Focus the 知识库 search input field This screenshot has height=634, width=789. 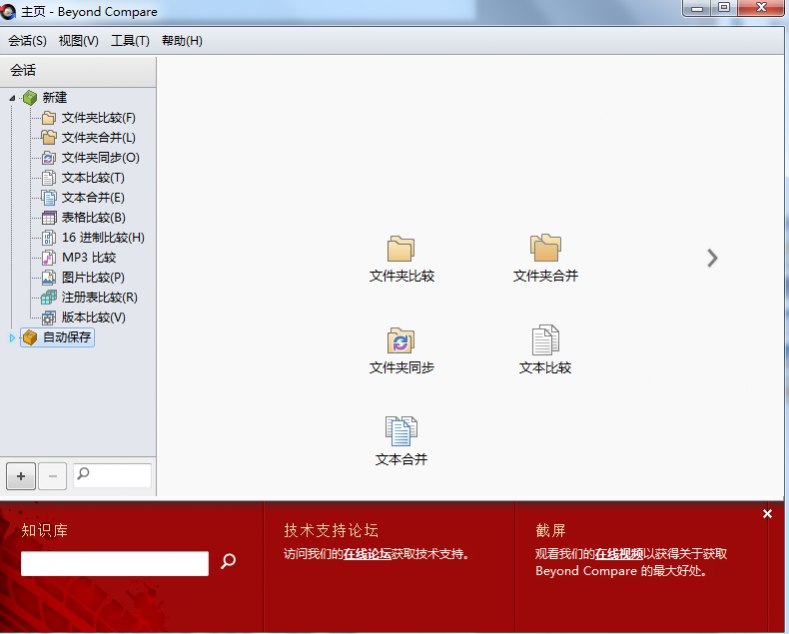(x=115, y=564)
